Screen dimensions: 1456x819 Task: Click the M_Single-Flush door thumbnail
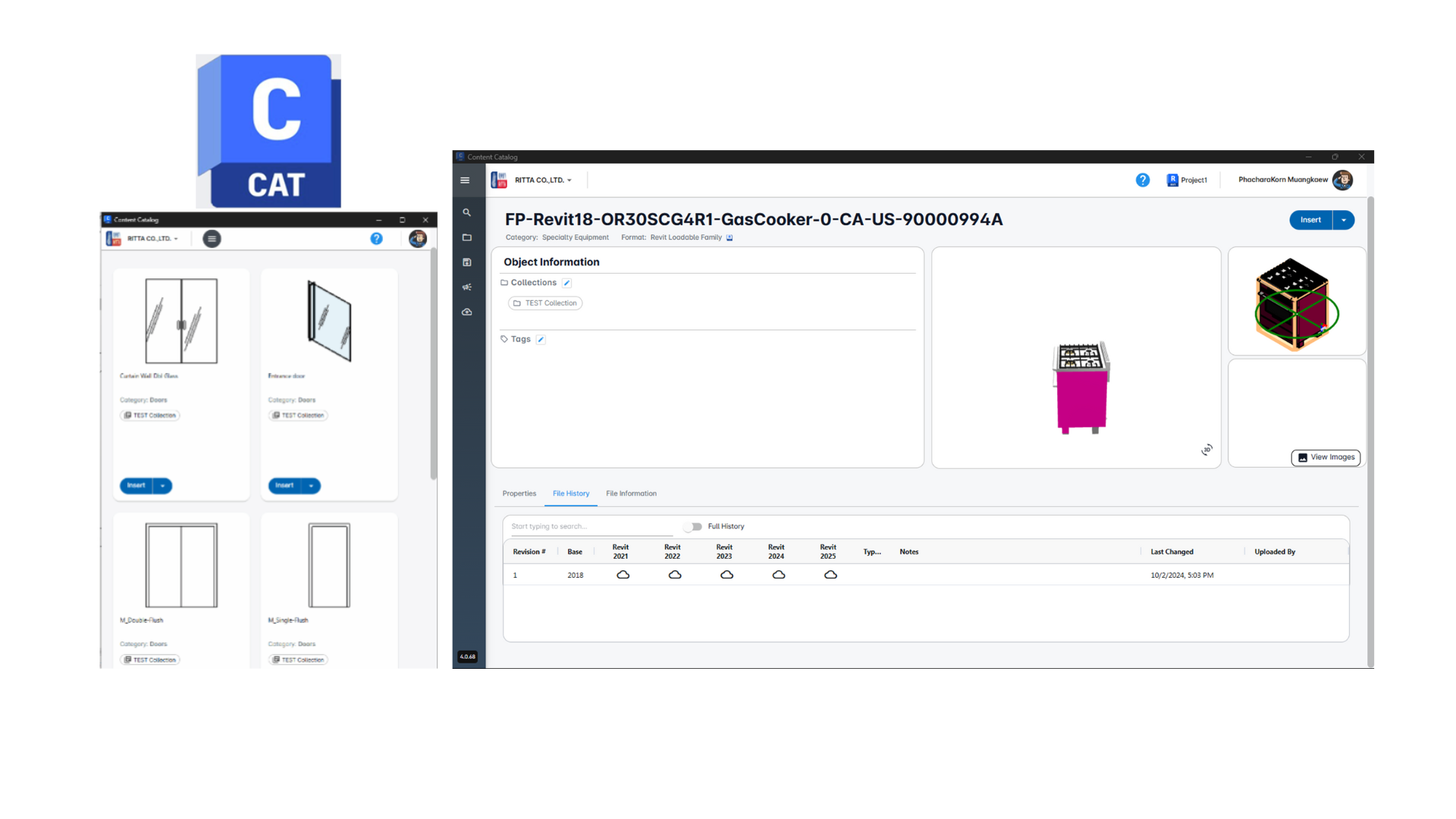coord(329,566)
